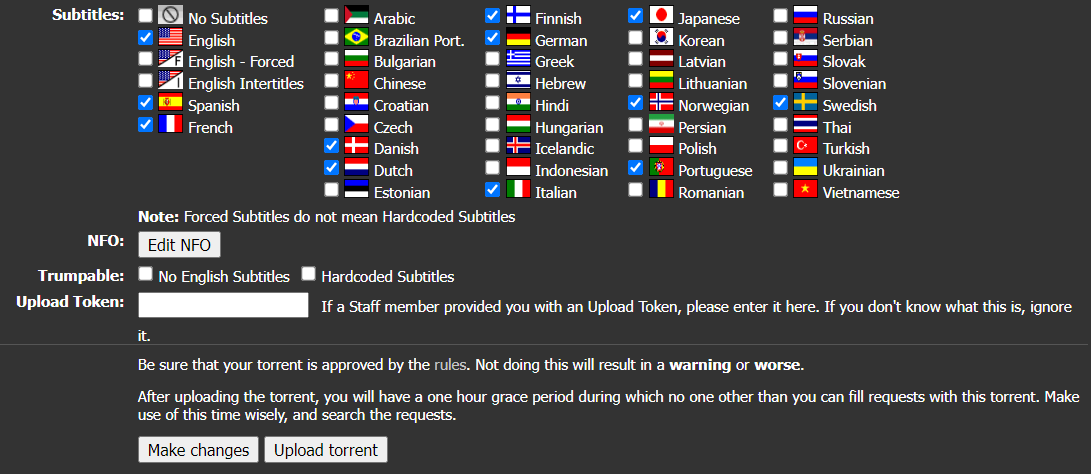The image size is (1091, 474).
Task: Uncheck the Danish subtitles checkbox
Action: (x=332, y=145)
